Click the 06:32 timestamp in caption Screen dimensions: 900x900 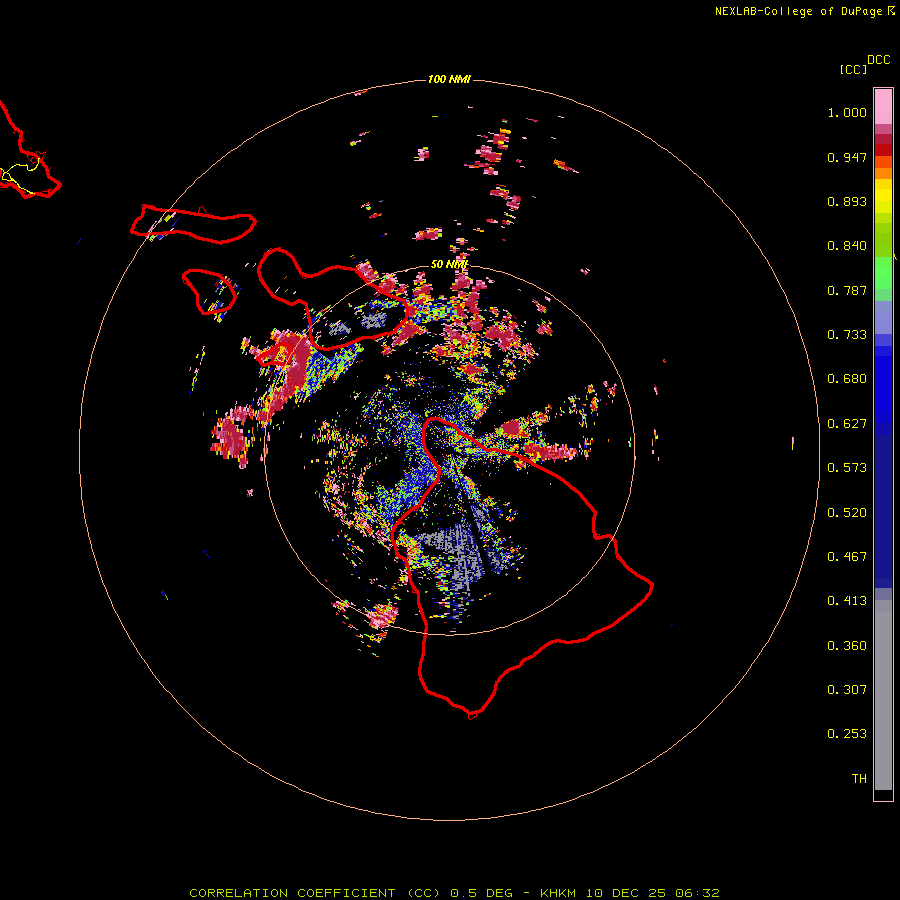pyautogui.click(x=697, y=893)
